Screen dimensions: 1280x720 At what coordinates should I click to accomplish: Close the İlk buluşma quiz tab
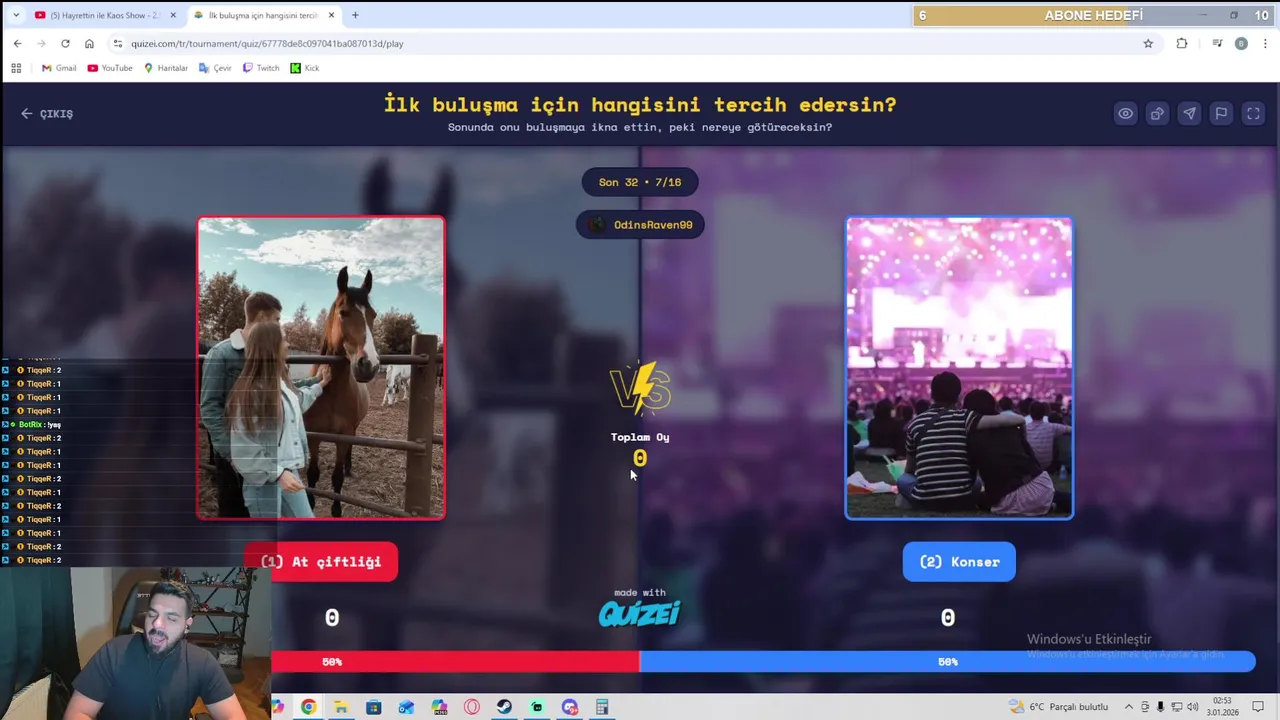click(331, 15)
